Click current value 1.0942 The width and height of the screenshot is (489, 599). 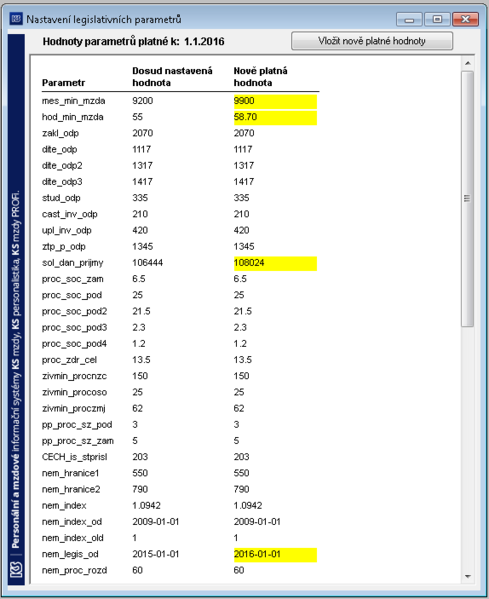click(x=146, y=506)
